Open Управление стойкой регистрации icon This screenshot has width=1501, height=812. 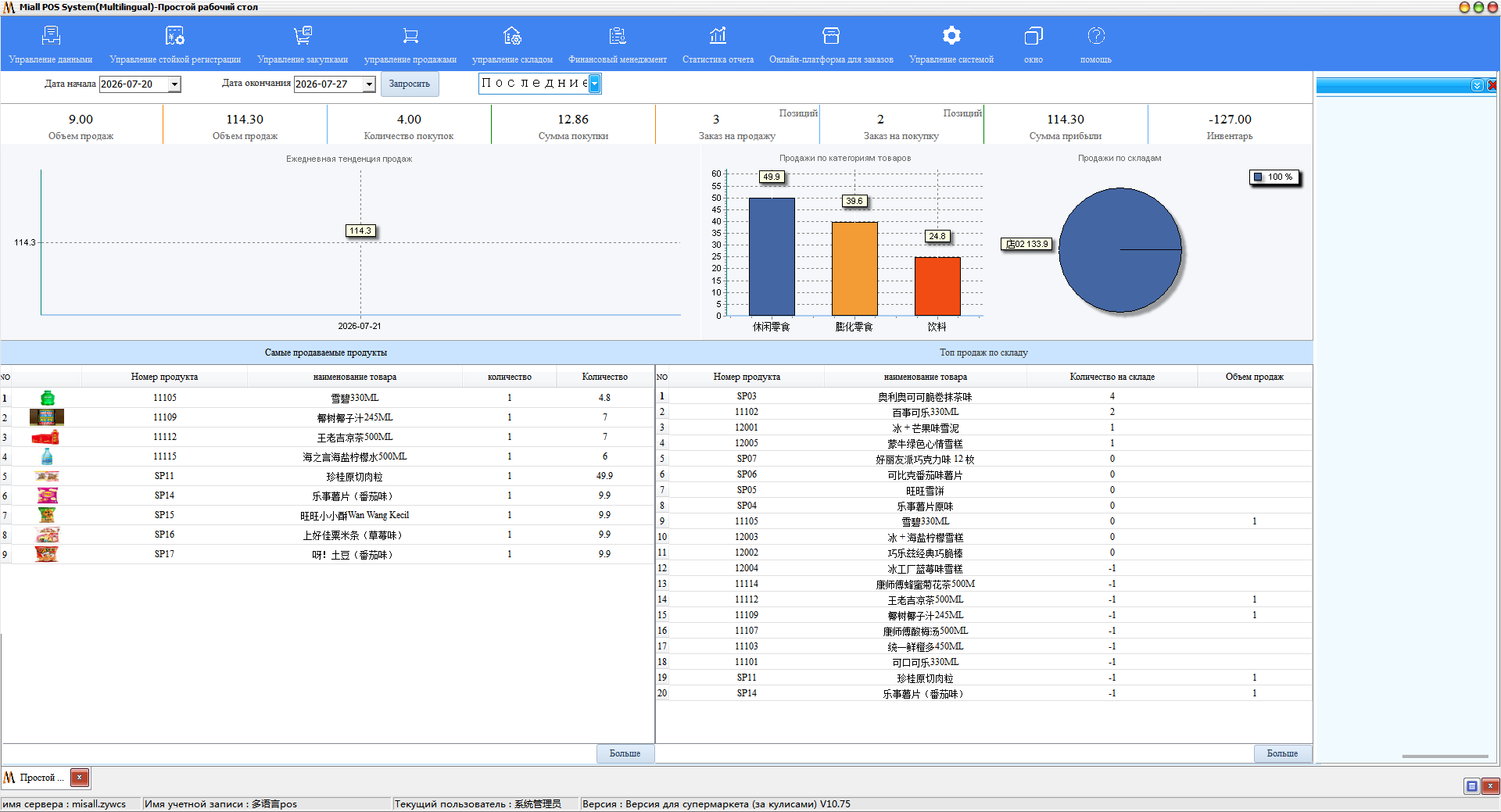(175, 36)
